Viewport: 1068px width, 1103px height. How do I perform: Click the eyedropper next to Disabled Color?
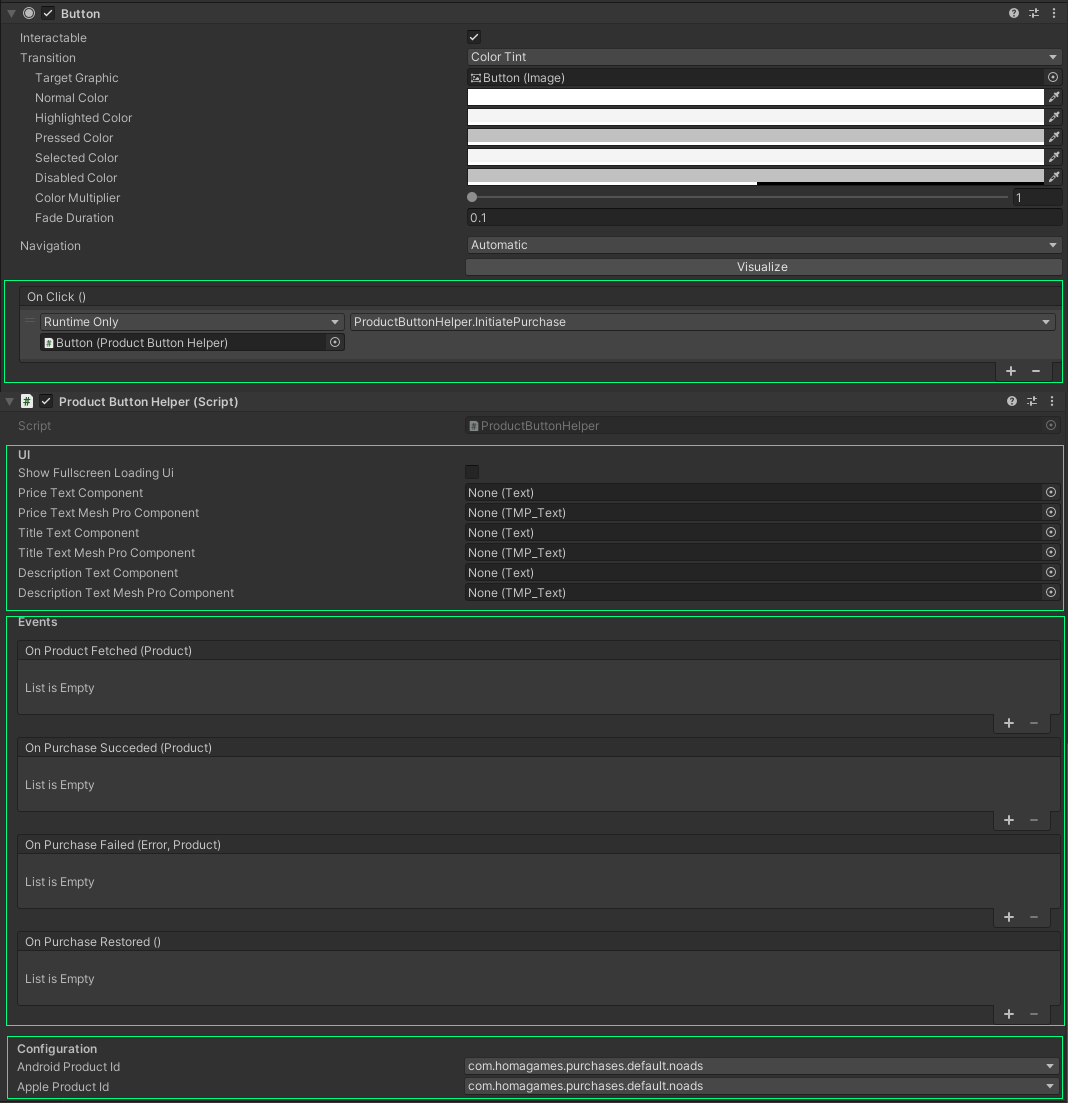(x=1053, y=177)
